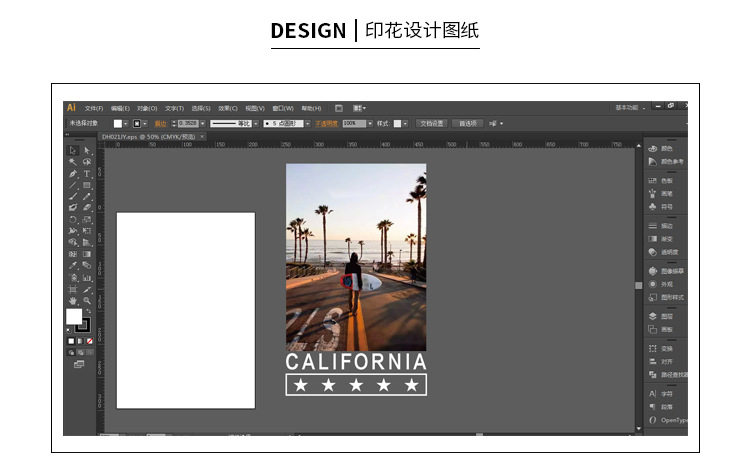Select the Magic Wand tool
Screen dimensions: 750x464
[73, 162]
